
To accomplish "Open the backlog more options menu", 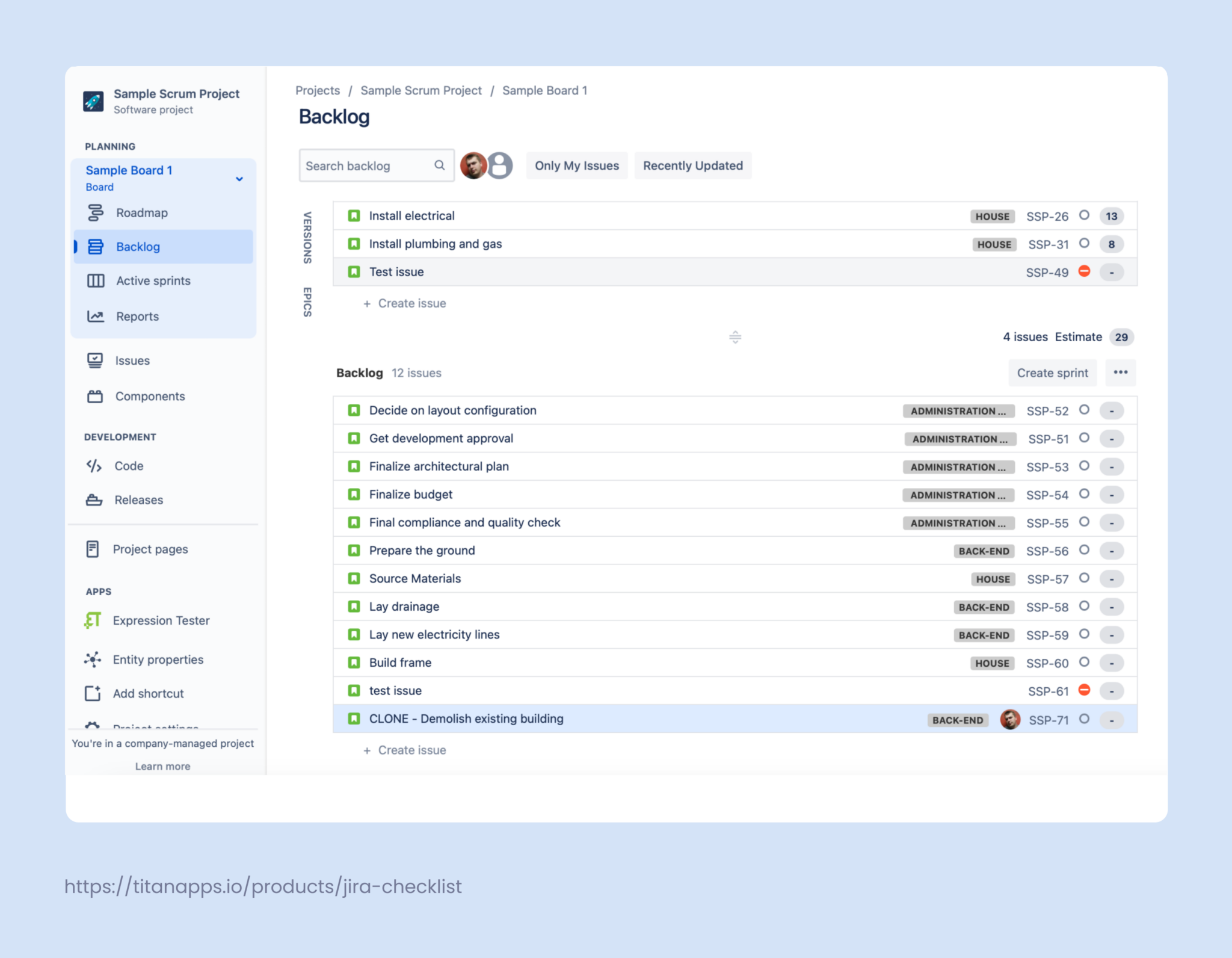I will click(1120, 372).
